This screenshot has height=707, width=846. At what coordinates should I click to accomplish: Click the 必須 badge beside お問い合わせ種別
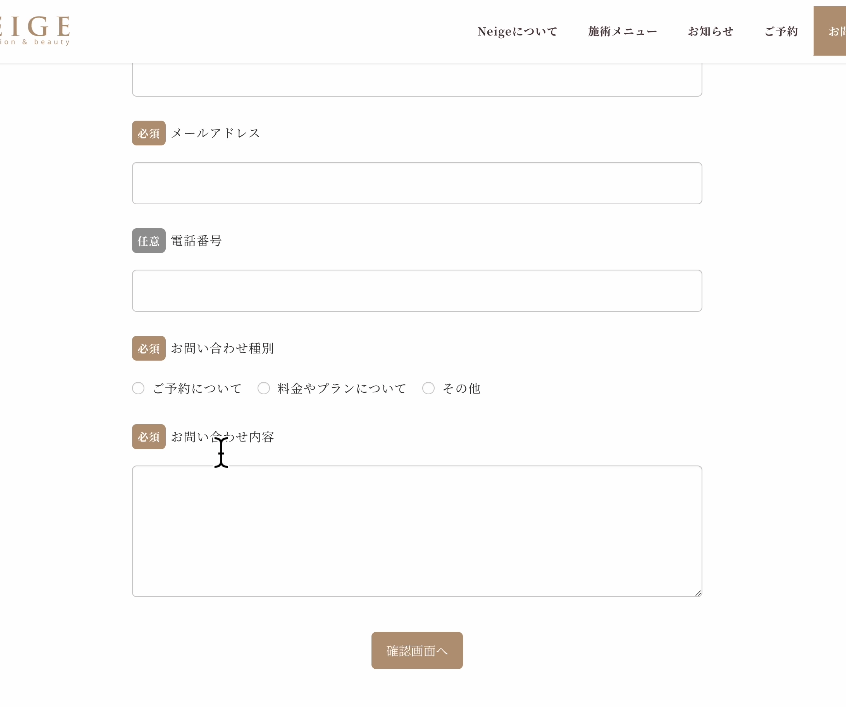148,348
